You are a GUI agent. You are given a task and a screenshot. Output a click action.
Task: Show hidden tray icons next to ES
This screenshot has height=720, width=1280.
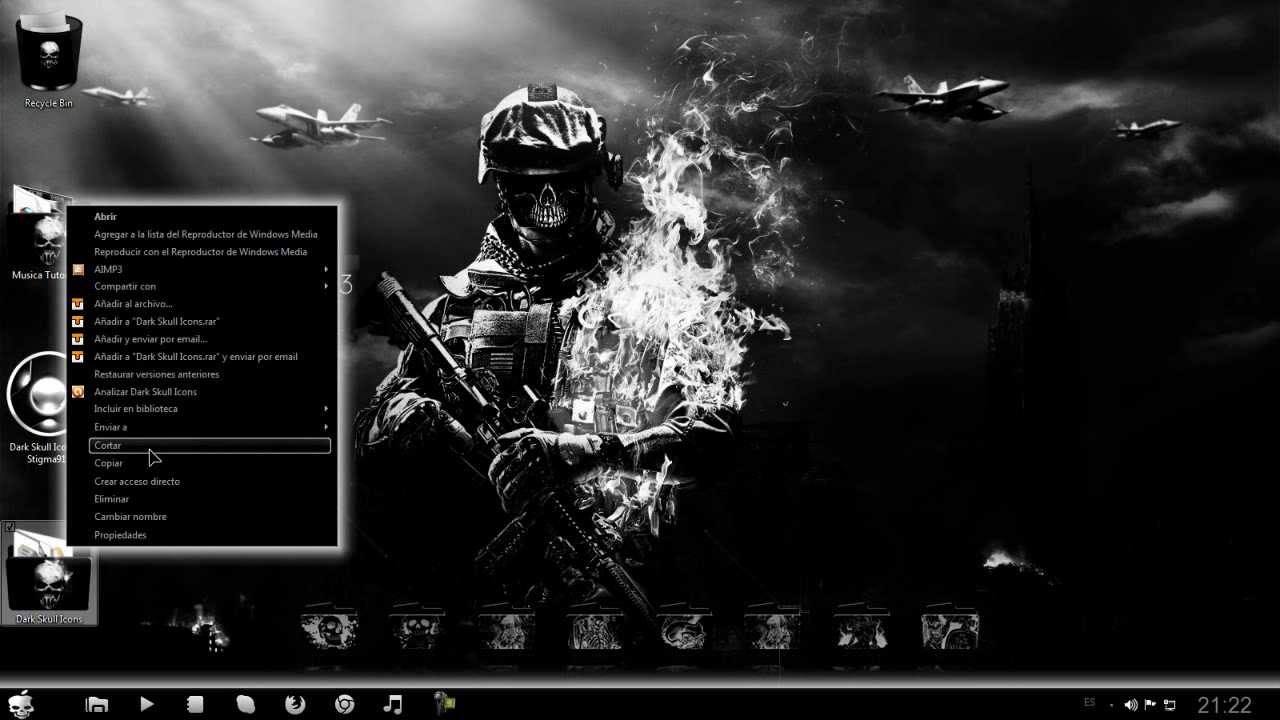pyautogui.click(x=1111, y=705)
